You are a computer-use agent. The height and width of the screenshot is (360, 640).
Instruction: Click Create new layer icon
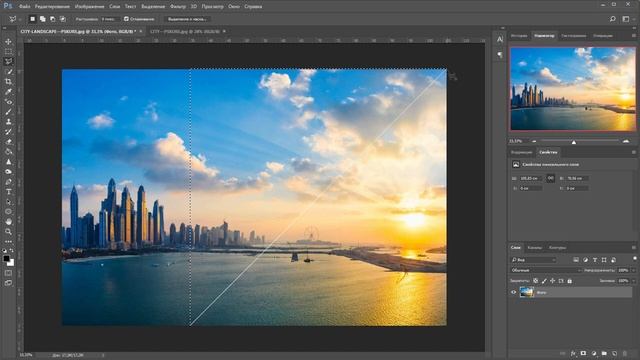click(614, 353)
